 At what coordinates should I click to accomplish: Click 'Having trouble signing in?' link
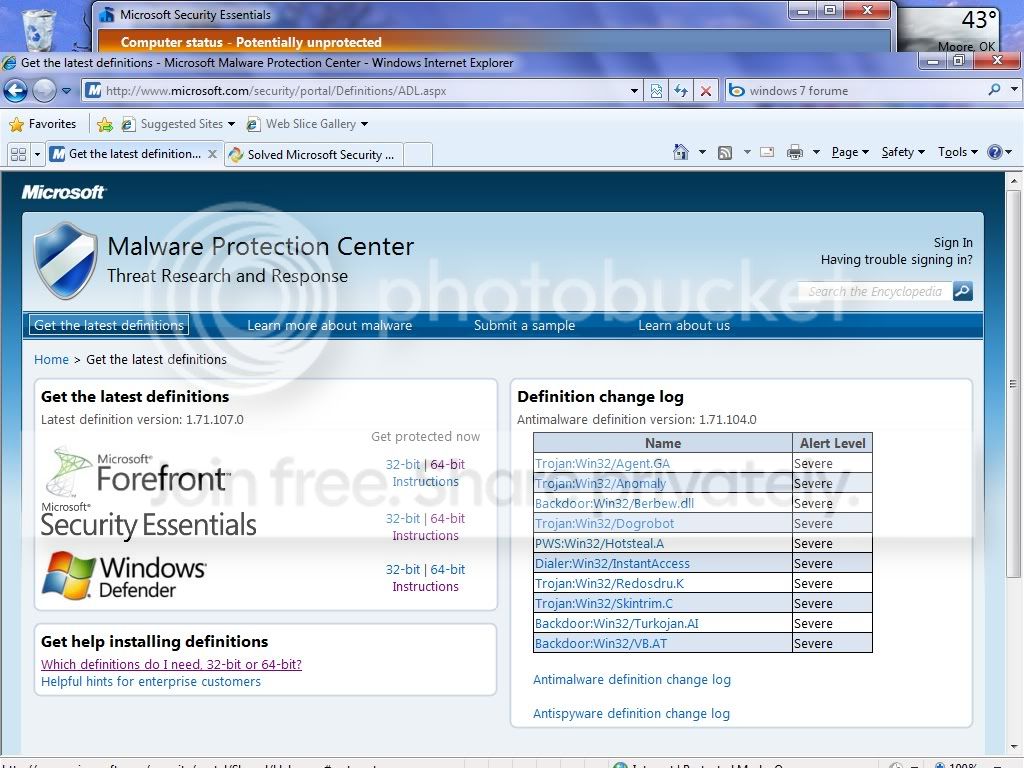coord(897,260)
